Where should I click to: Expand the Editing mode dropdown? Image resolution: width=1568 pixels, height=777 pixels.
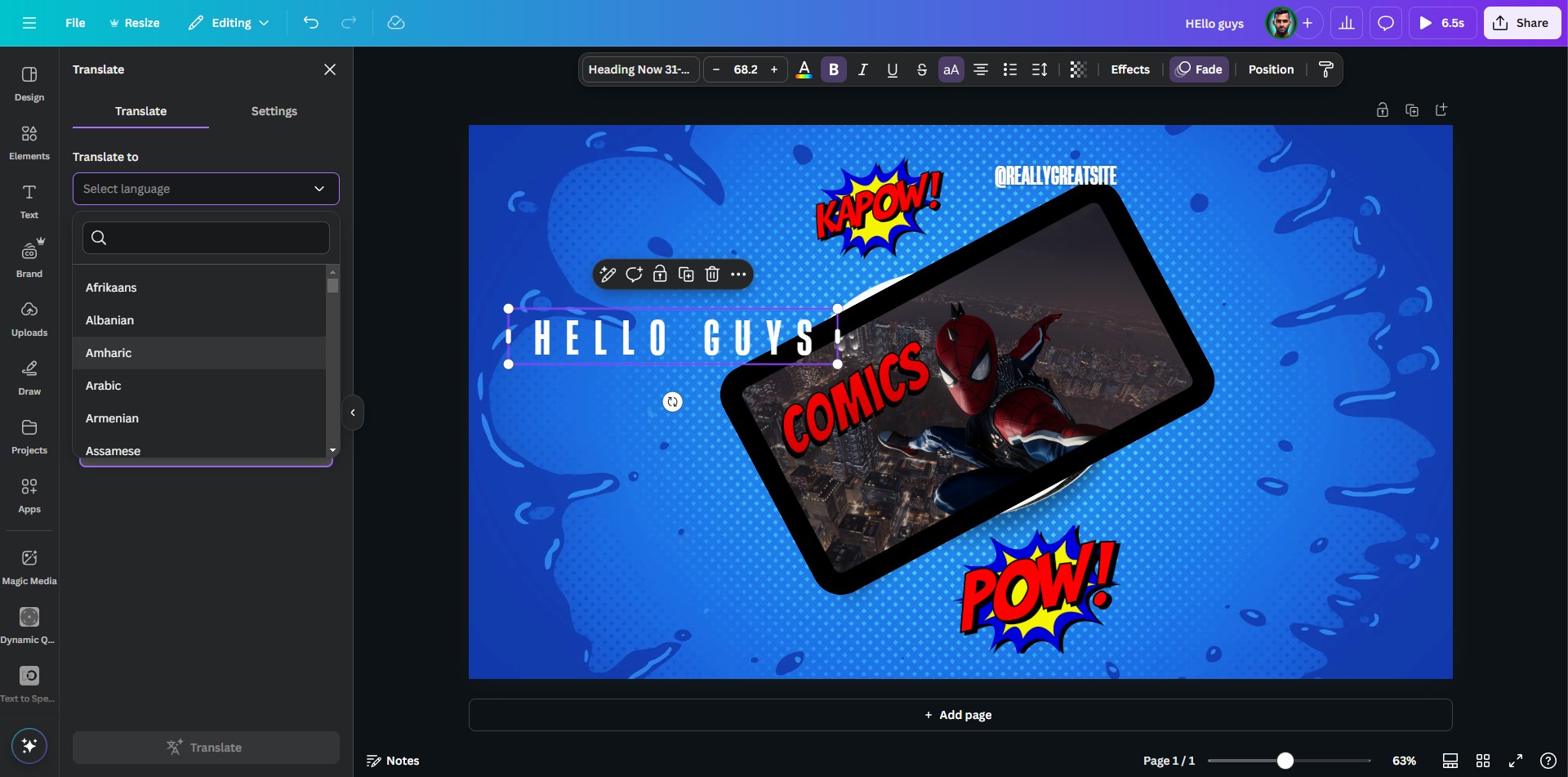(229, 23)
